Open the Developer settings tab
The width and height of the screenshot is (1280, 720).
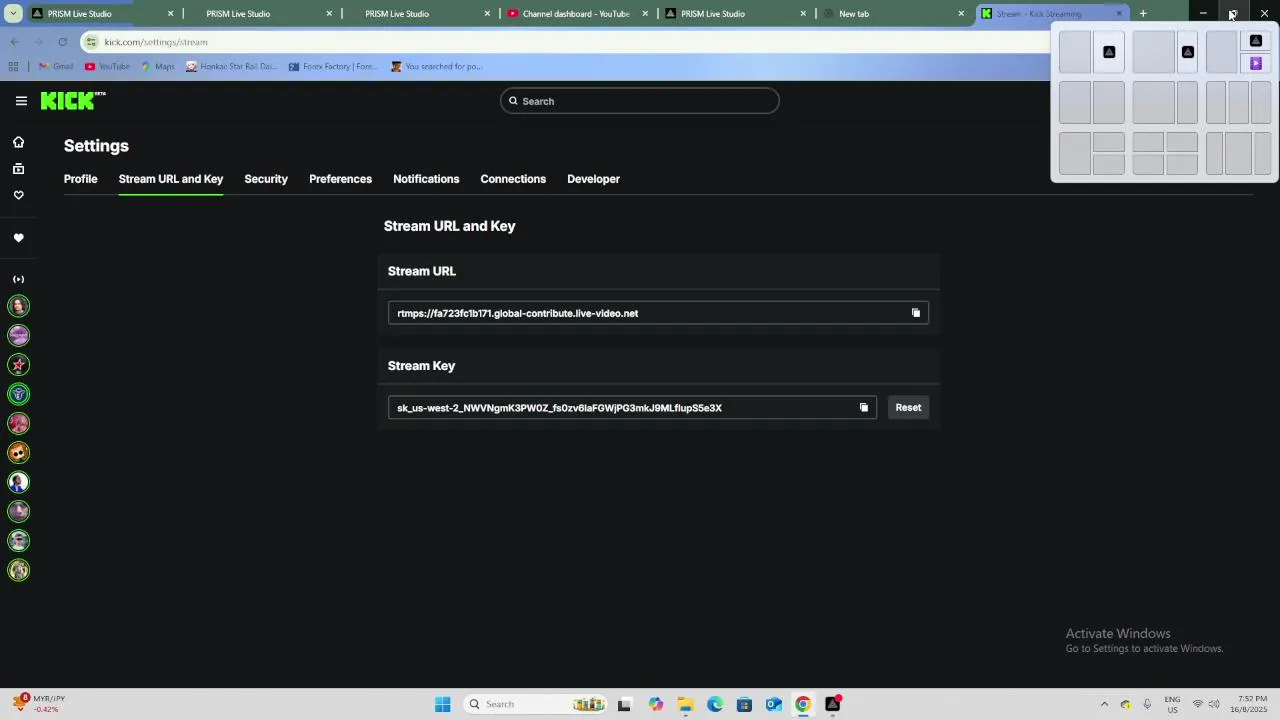(x=593, y=179)
